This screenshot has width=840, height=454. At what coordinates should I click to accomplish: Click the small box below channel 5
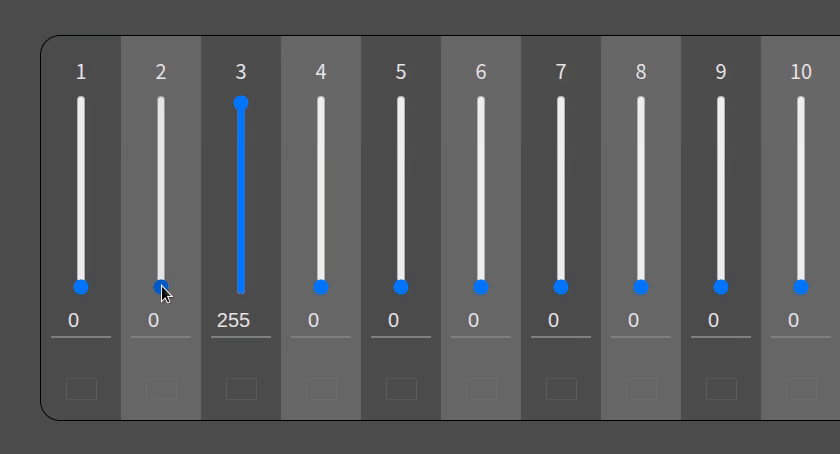401,389
